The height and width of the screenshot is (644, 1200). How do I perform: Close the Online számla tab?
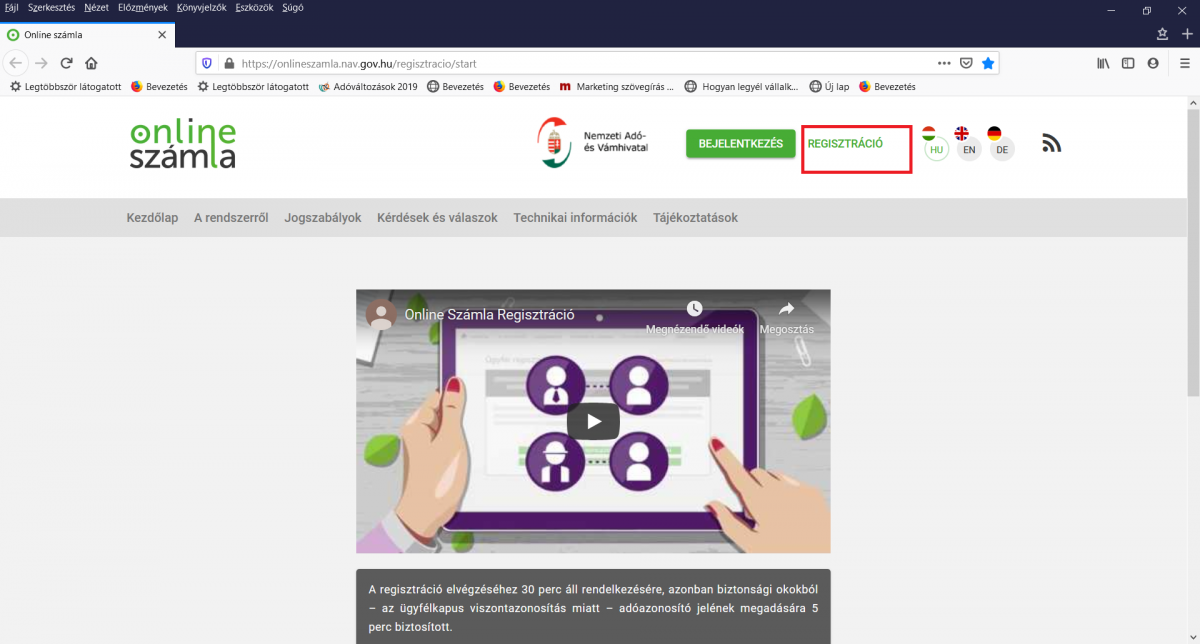pyautogui.click(x=163, y=34)
